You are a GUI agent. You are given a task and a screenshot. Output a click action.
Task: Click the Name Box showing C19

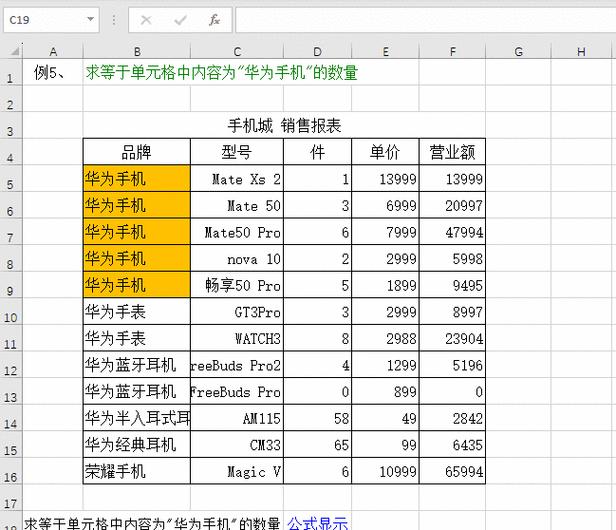51,20
